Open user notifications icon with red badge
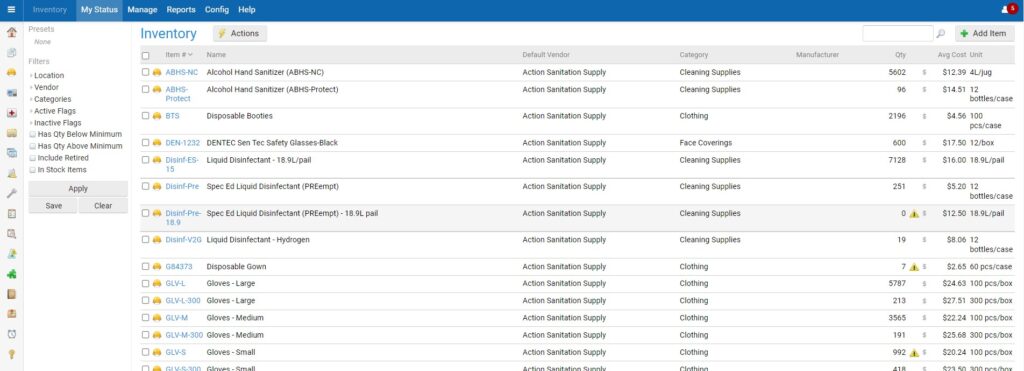The image size is (1024, 371). coord(1009,9)
